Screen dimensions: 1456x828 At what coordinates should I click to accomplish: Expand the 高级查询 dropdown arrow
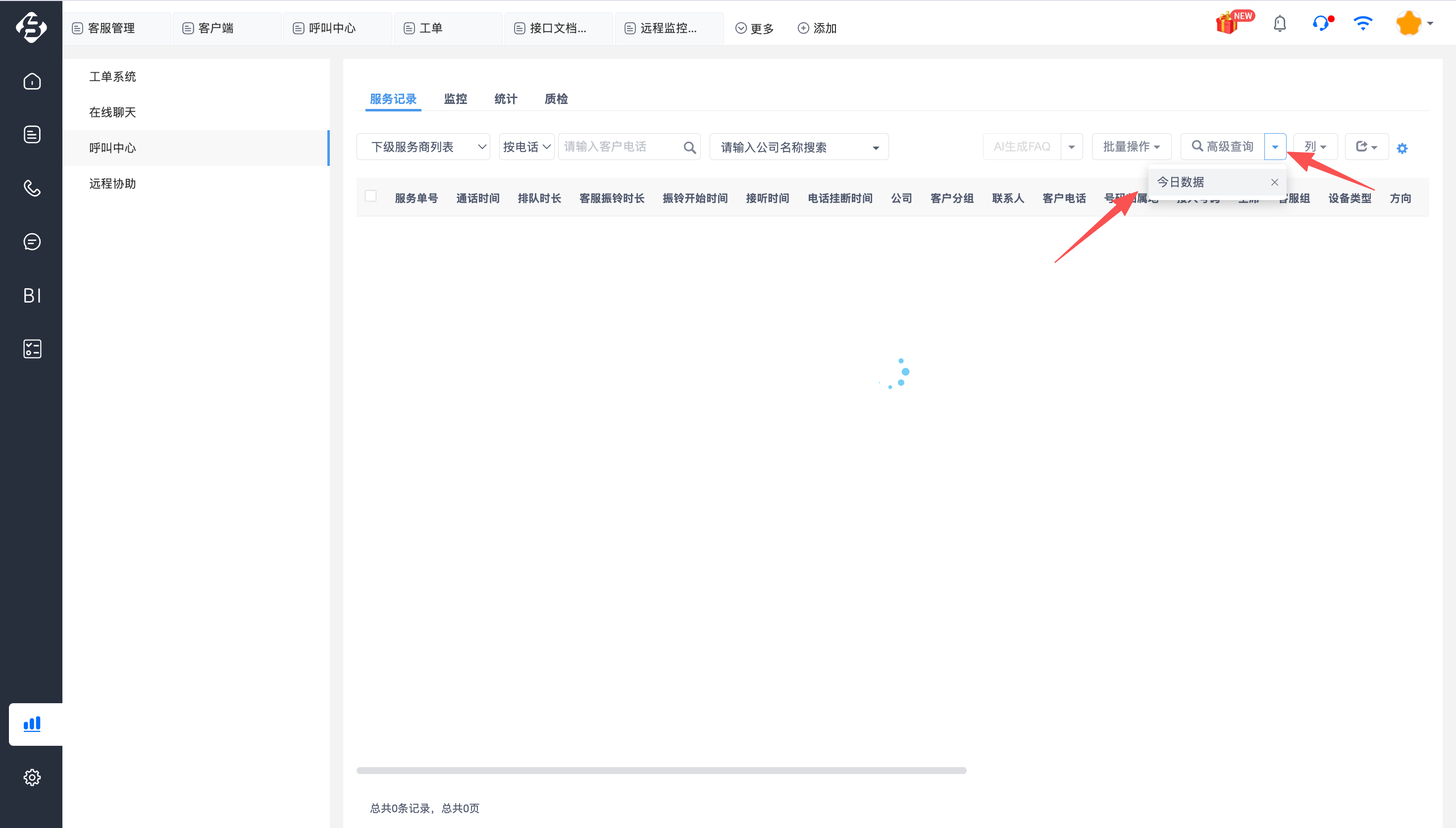(x=1275, y=147)
